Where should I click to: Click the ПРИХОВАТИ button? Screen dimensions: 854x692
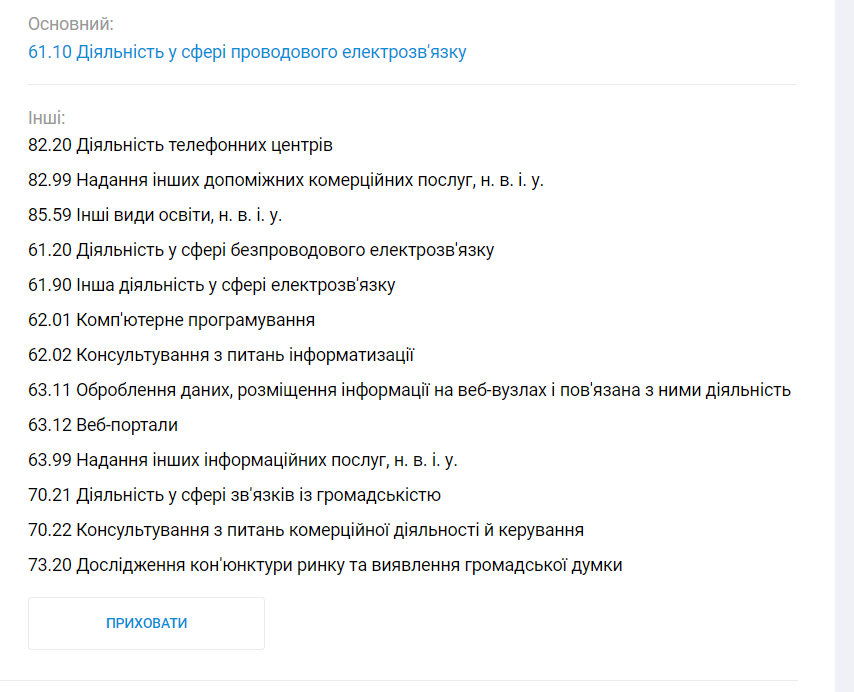pyautogui.click(x=147, y=623)
